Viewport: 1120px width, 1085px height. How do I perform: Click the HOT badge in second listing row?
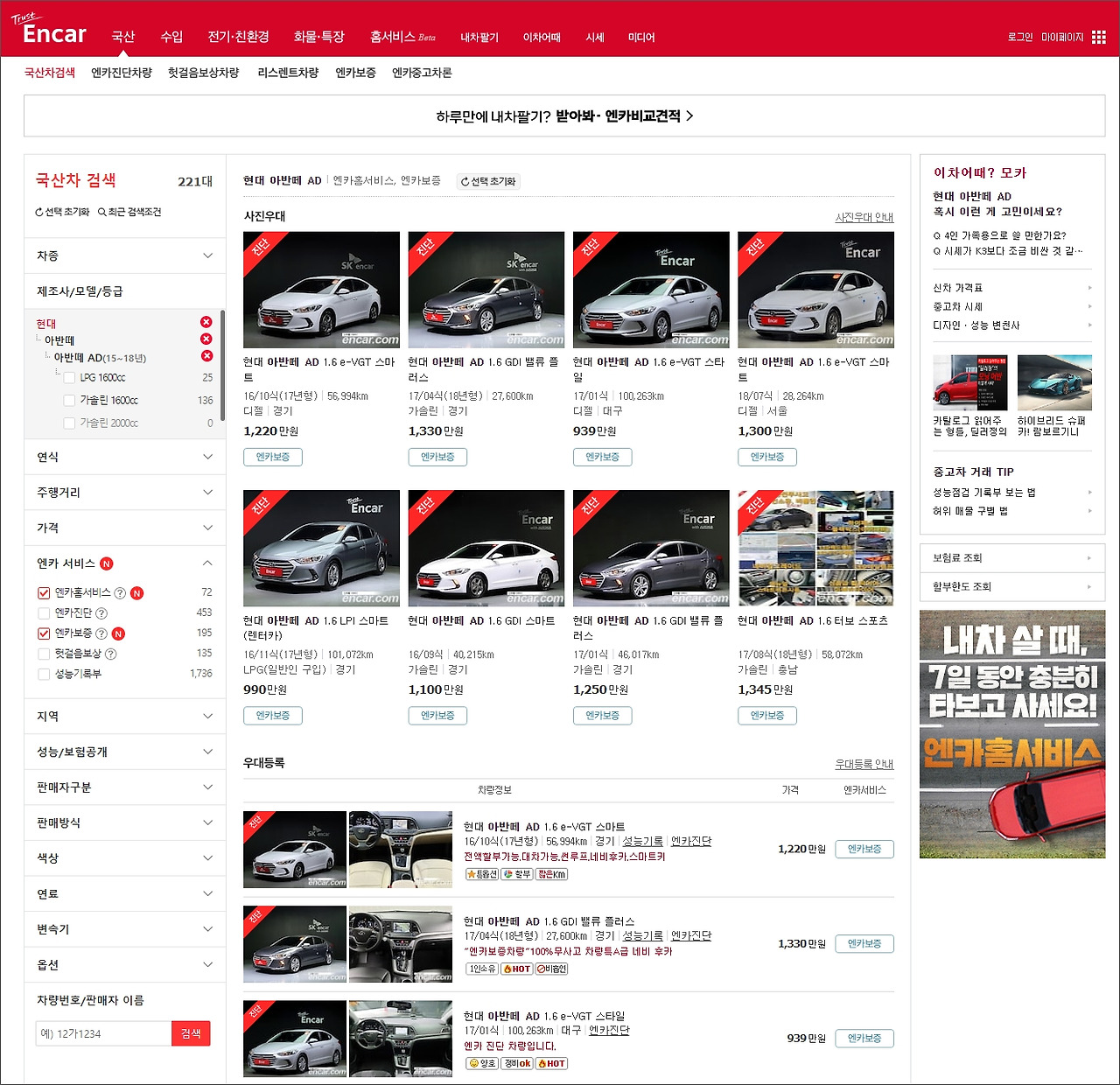(x=516, y=969)
